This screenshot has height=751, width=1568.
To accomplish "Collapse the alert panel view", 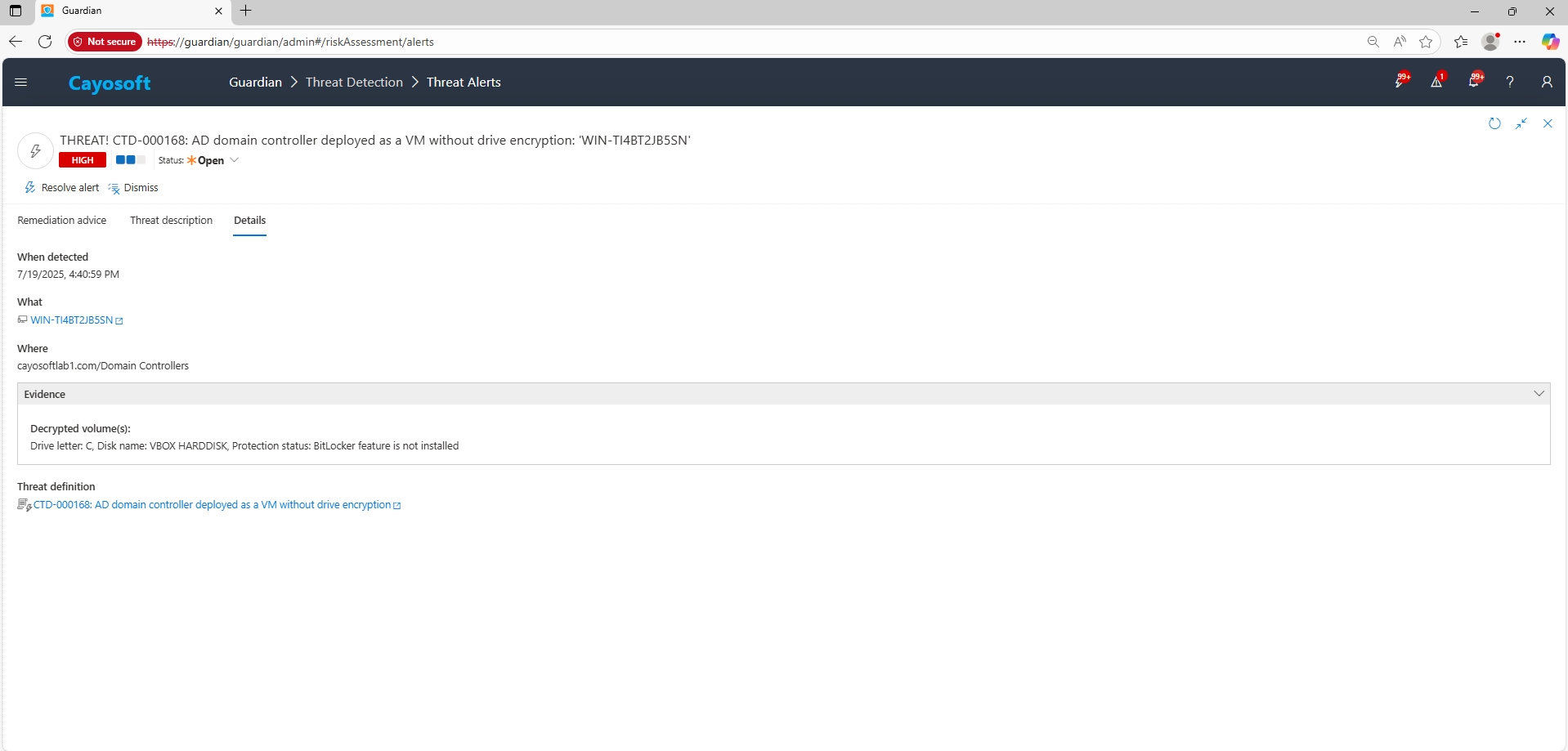I will [x=1521, y=123].
